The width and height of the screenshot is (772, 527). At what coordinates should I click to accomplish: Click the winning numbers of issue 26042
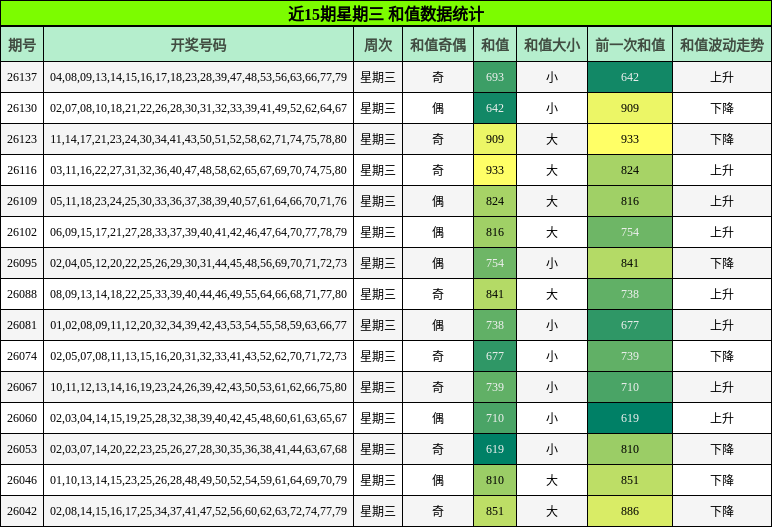198,511
